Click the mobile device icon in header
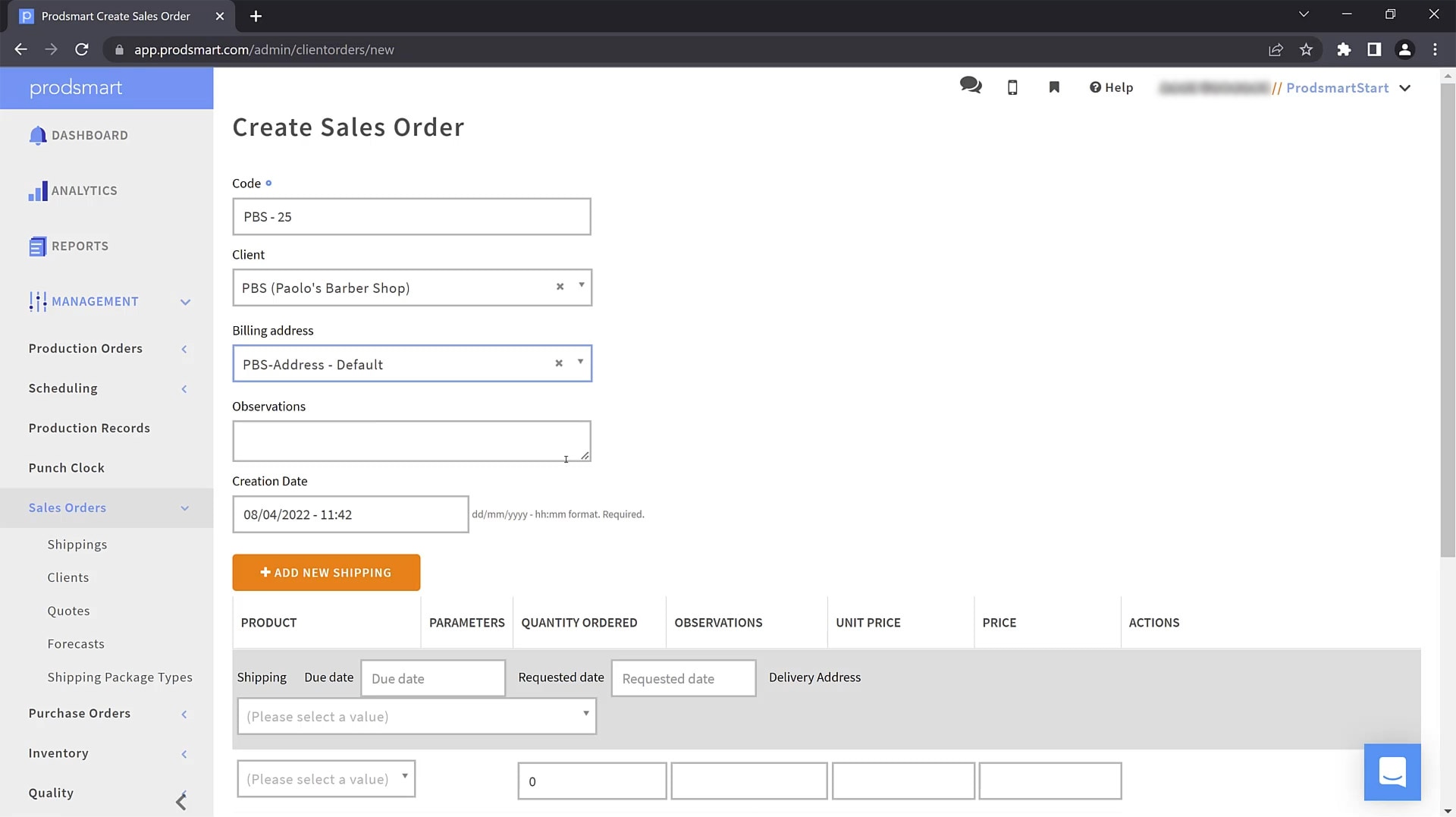1456x817 pixels. pyautogui.click(x=1012, y=88)
